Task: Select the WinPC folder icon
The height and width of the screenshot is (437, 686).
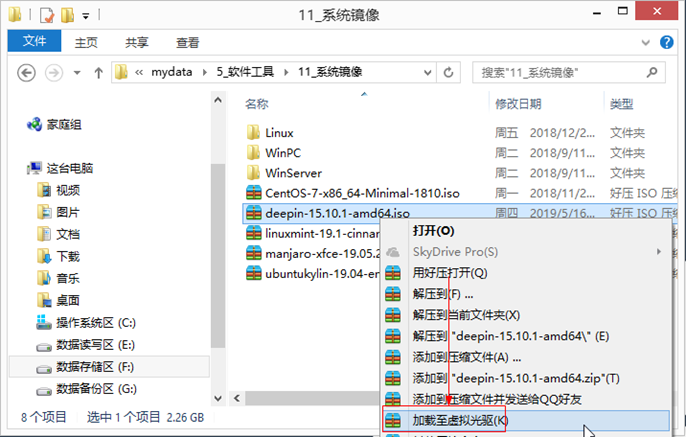Action: (x=254, y=152)
